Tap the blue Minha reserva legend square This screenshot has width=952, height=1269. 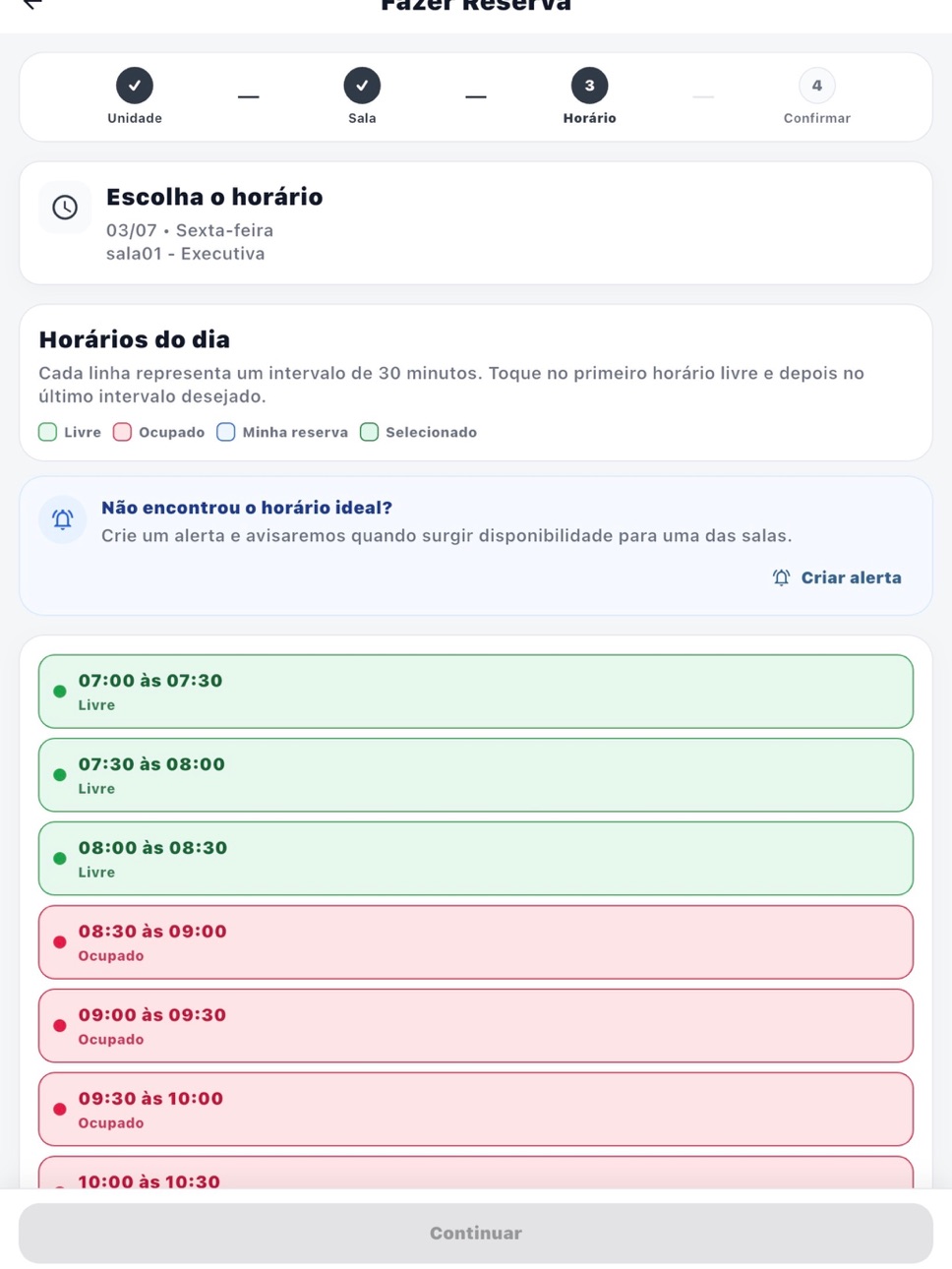coord(226,432)
